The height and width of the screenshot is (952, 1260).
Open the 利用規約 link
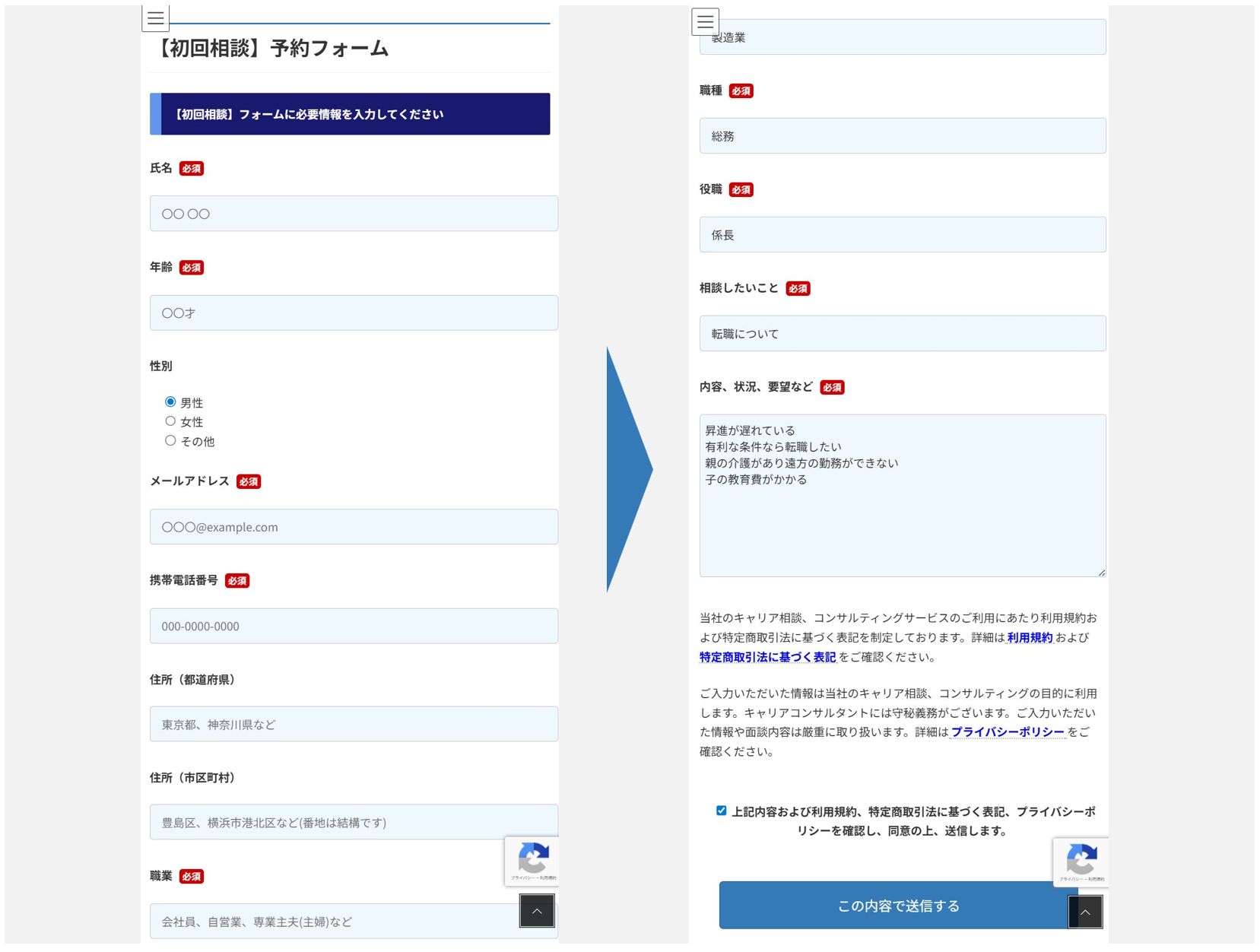[x=1030, y=637]
